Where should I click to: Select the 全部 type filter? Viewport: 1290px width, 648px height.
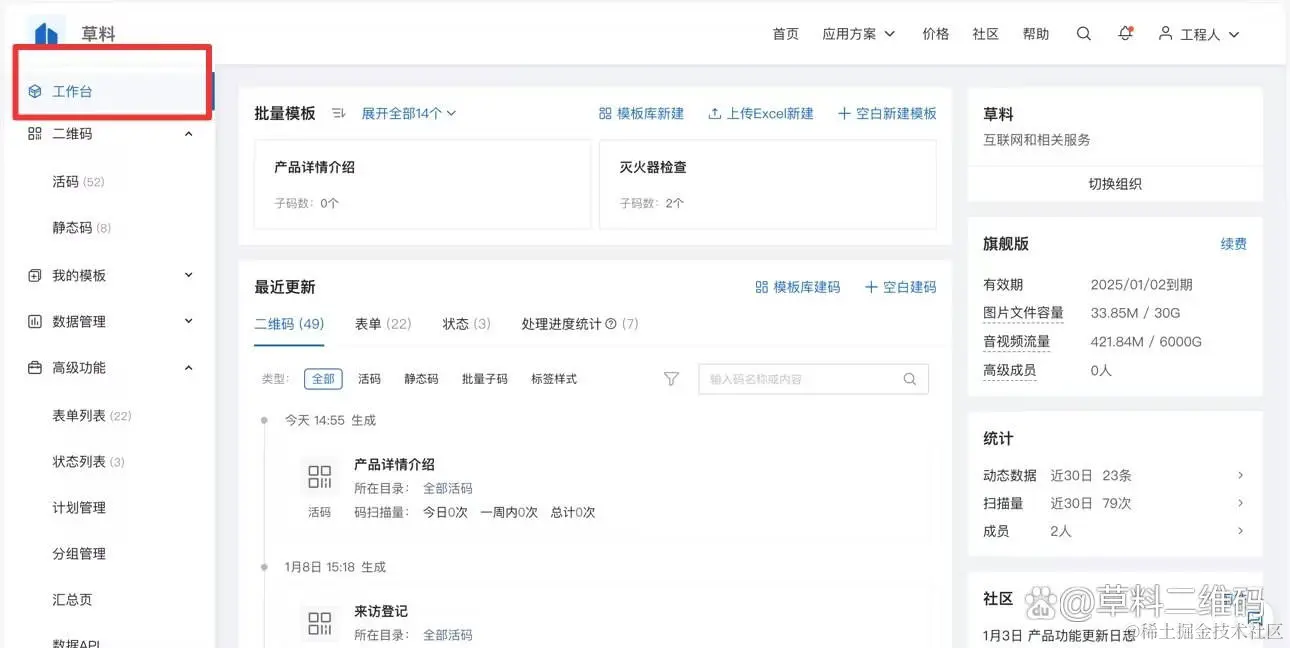coord(323,379)
